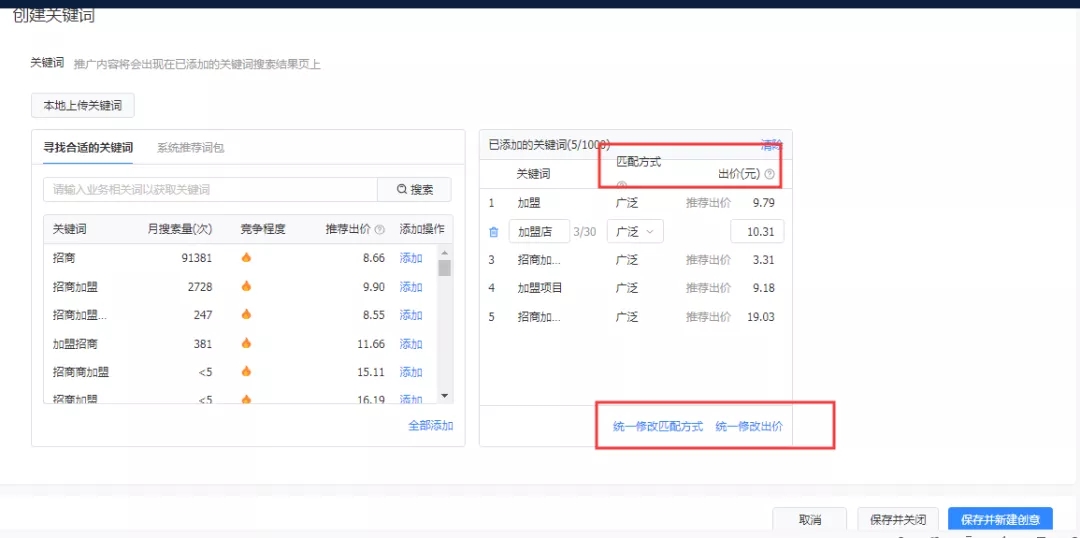
Task: Click help icon next to 出价(元)
Action: (x=769, y=174)
